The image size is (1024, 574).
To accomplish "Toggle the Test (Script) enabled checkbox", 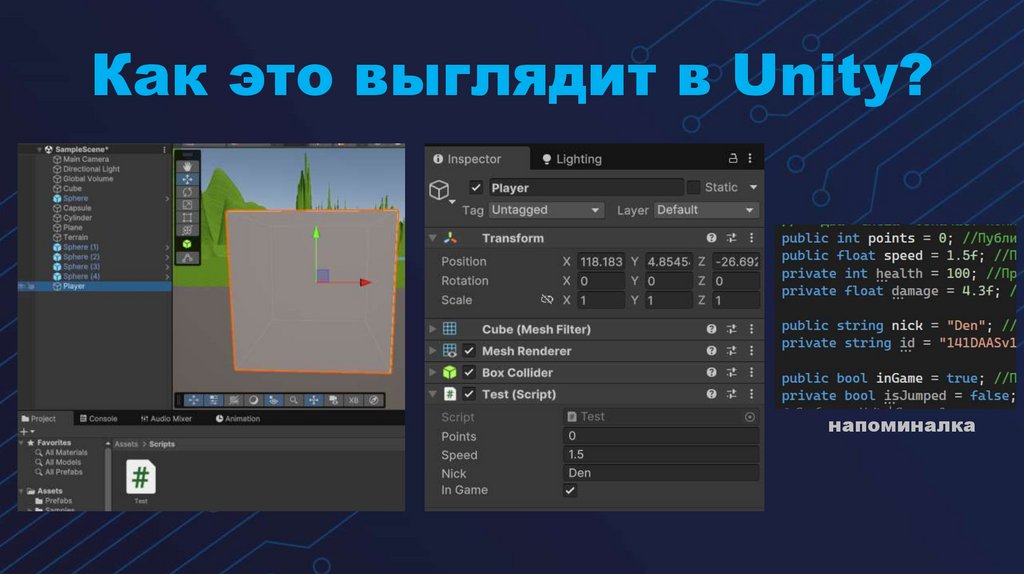I will pyautogui.click(x=469, y=394).
